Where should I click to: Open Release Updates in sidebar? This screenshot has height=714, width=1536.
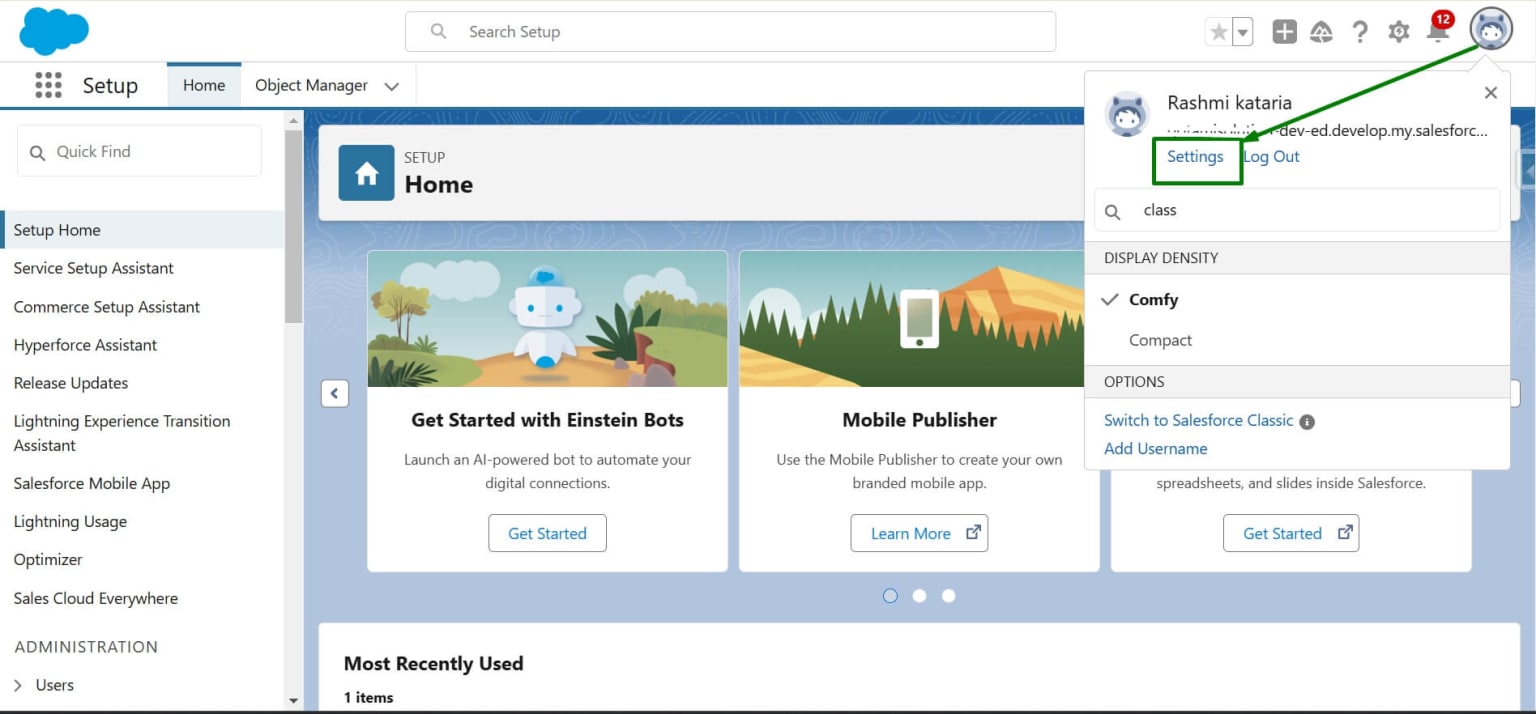coord(70,383)
